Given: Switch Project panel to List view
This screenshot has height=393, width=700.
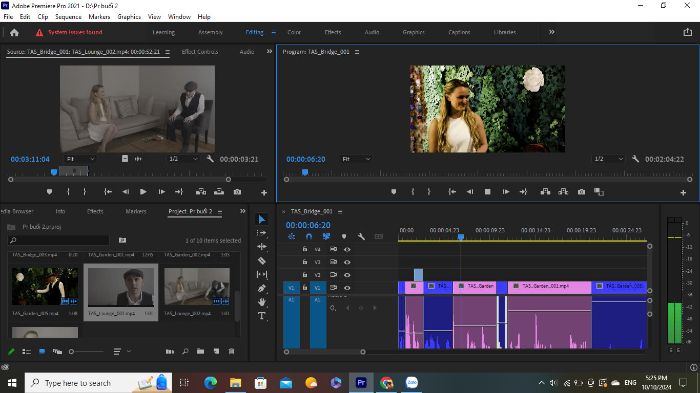Looking at the screenshot, I should [26, 351].
